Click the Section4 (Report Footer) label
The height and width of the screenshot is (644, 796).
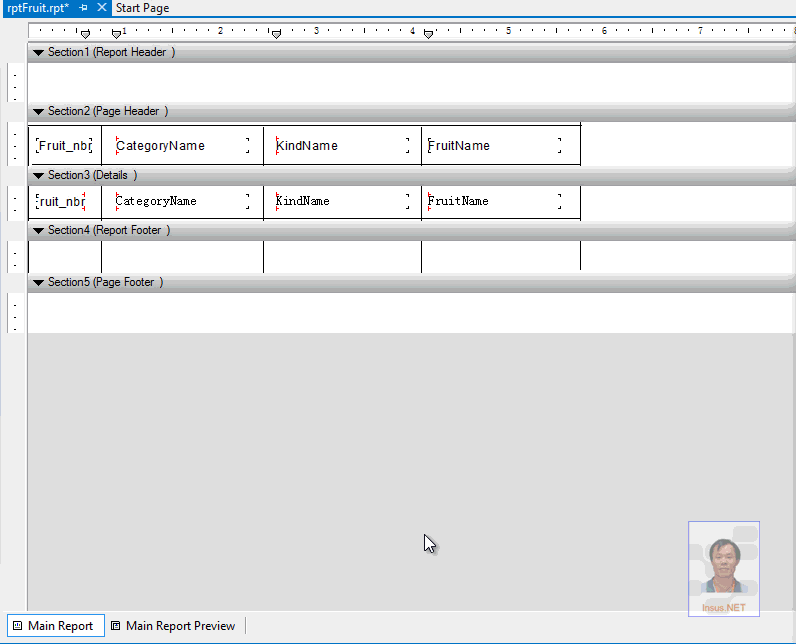pyautogui.click(x=109, y=230)
